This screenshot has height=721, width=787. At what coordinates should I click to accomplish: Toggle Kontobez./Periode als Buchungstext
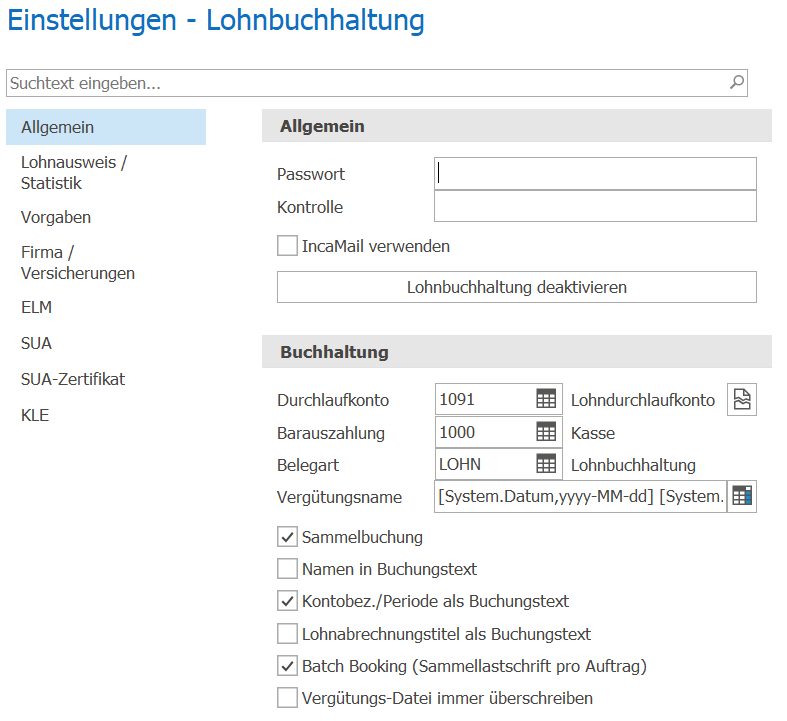[287, 601]
